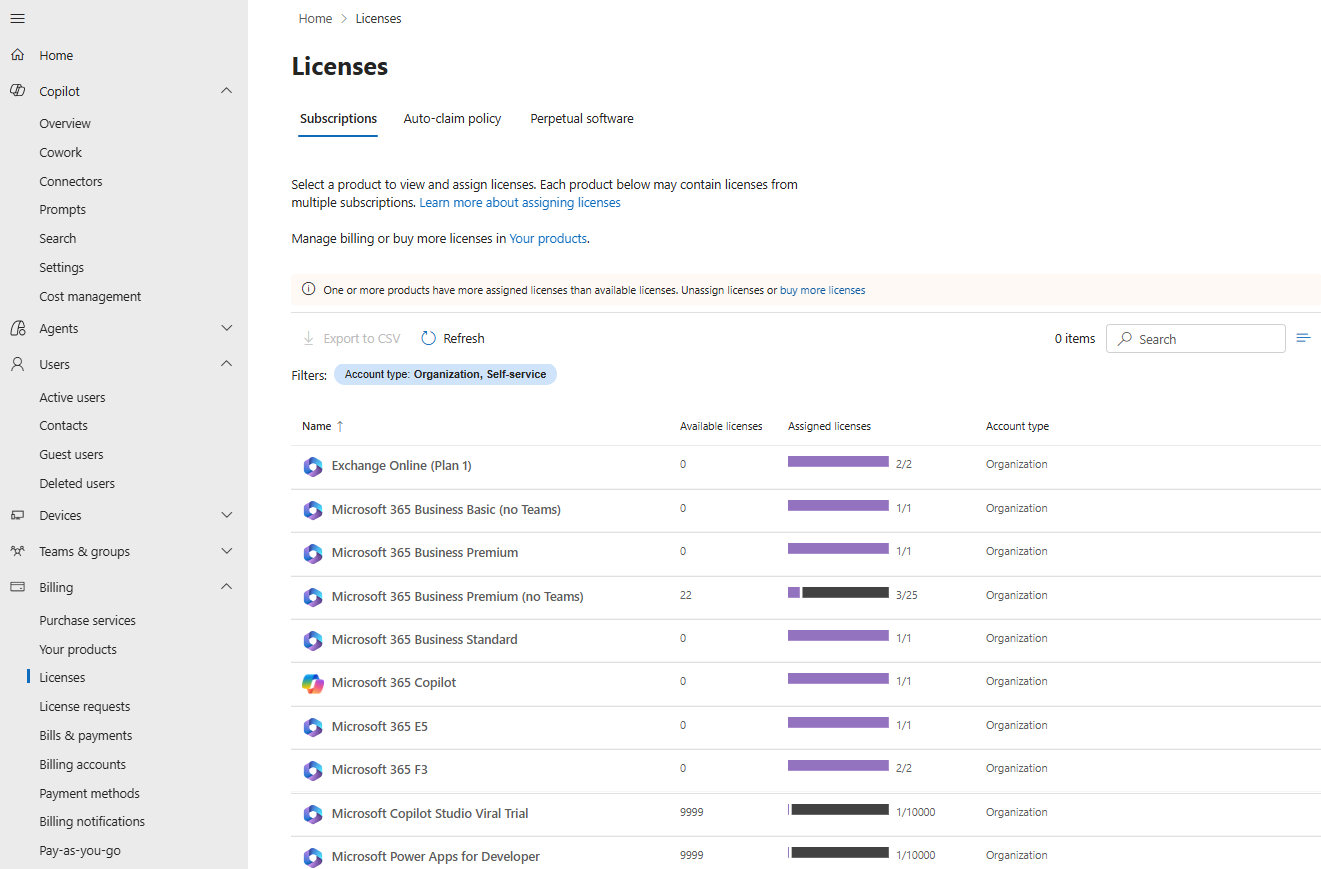
Task: Collapse the Billing navigation section
Action: [x=226, y=587]
